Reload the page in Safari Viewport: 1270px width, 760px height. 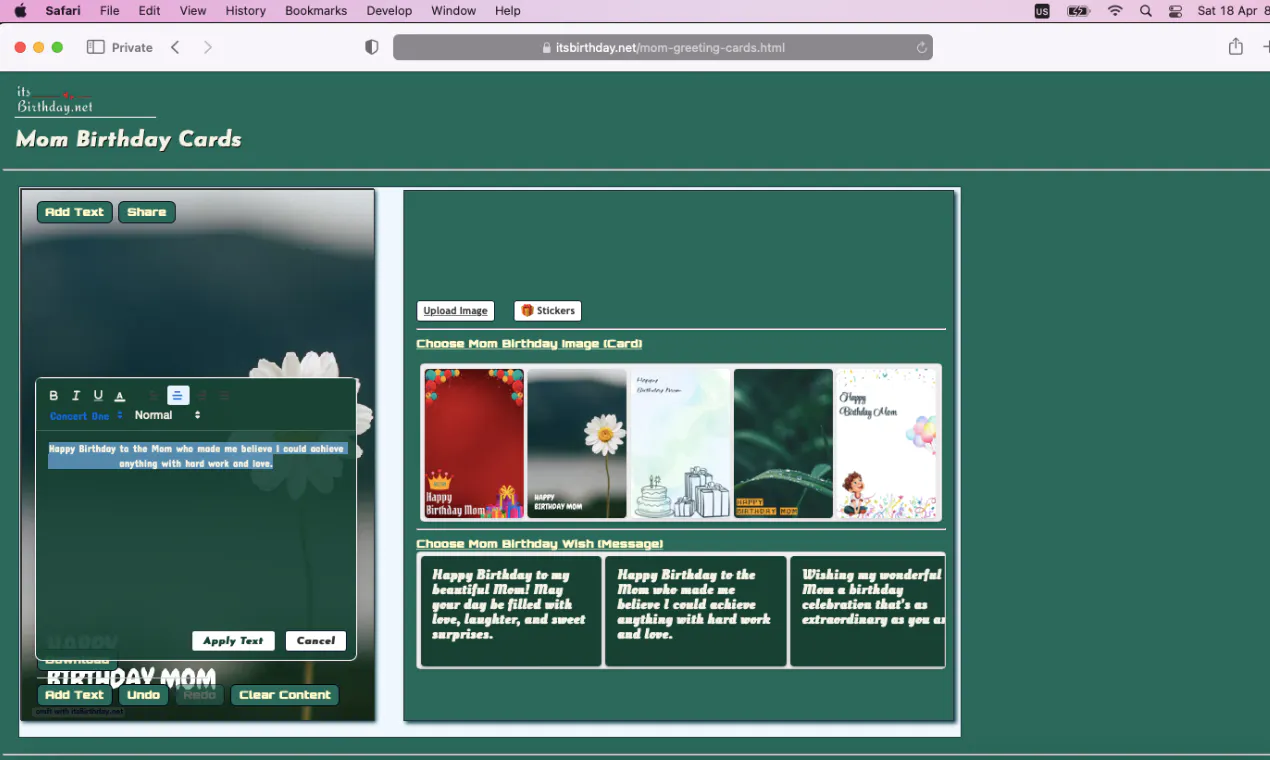tap(921, 47)
